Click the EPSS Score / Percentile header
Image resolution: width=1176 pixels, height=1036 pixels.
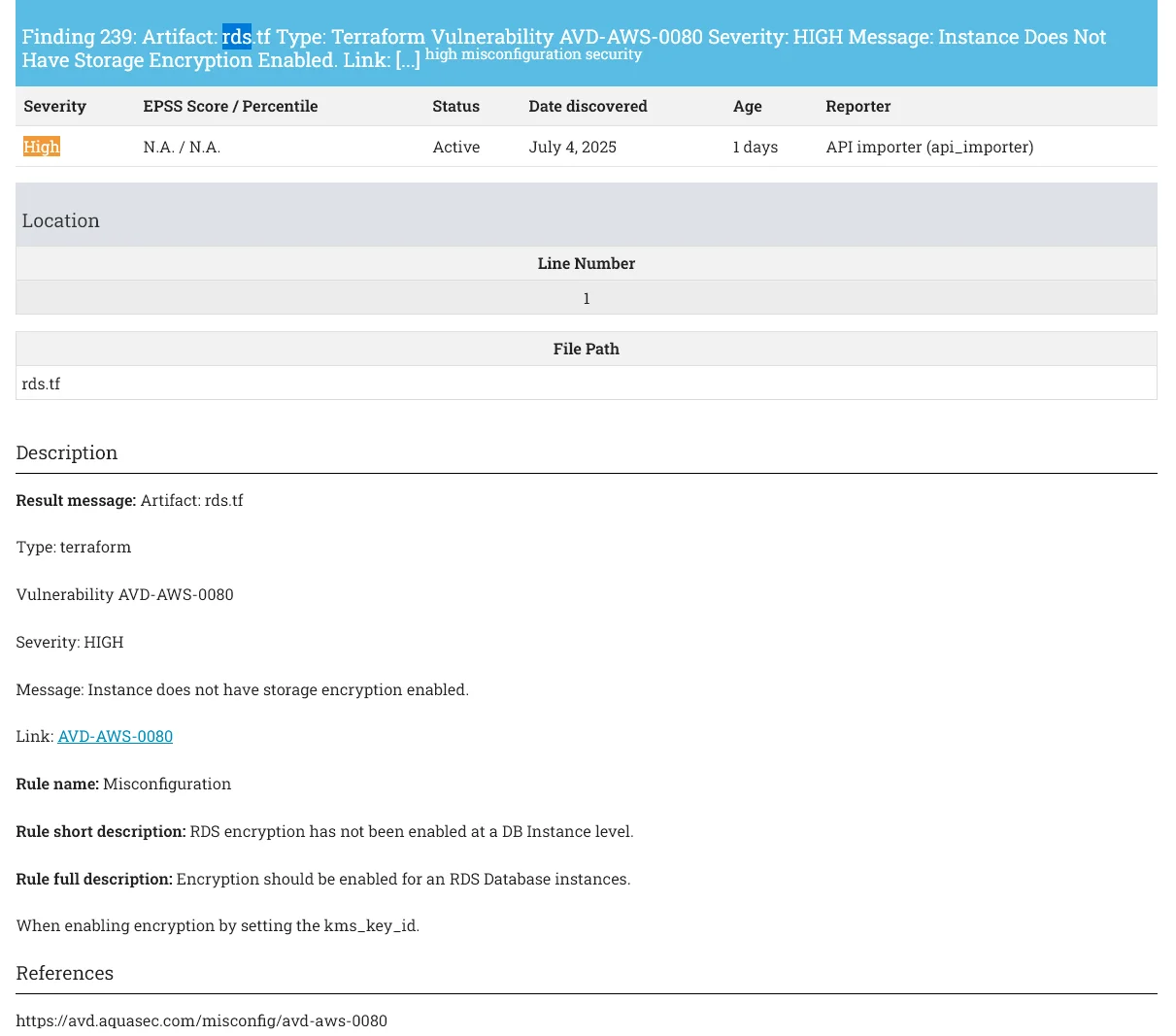click(x=230, y=107)
